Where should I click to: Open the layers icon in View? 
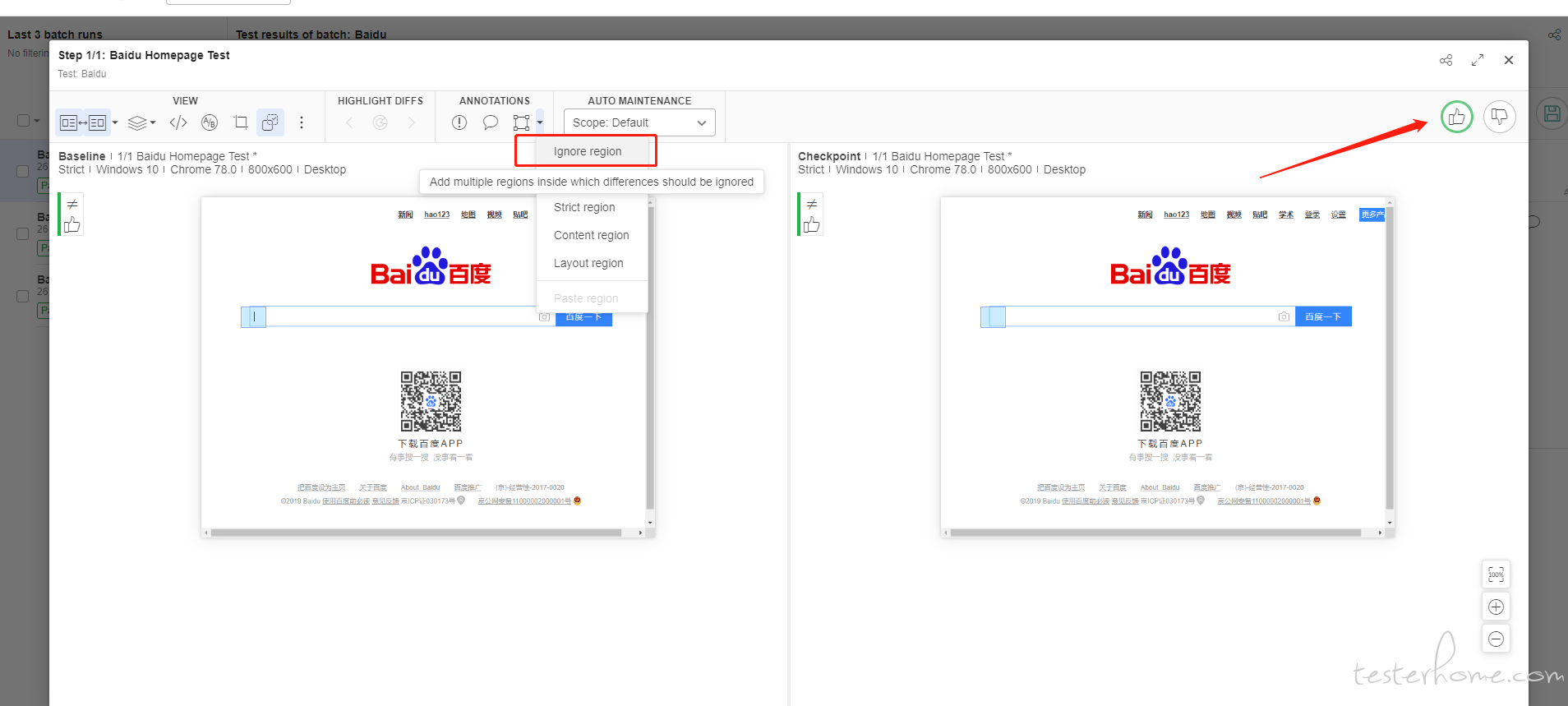click(x=137, y=122)
